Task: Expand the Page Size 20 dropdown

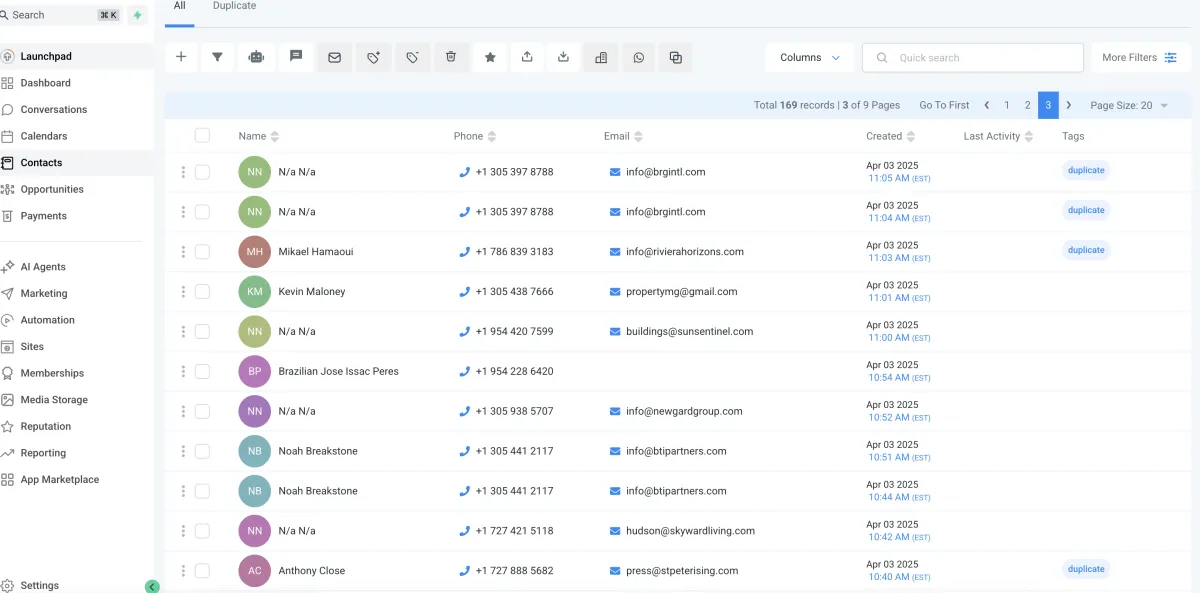Action: 1128,105
